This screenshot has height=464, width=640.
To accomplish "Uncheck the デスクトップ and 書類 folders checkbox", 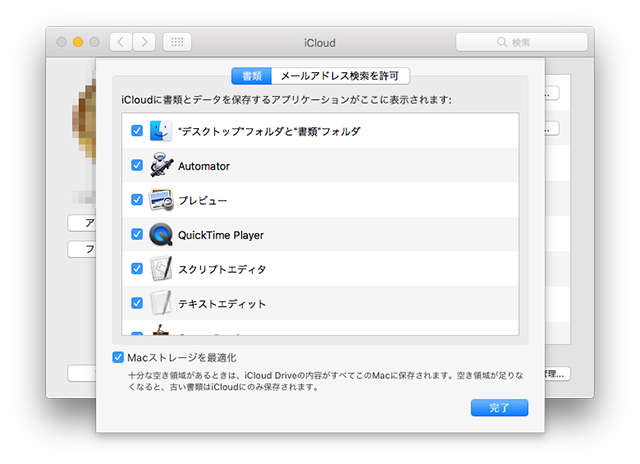I will pos(137,131).
